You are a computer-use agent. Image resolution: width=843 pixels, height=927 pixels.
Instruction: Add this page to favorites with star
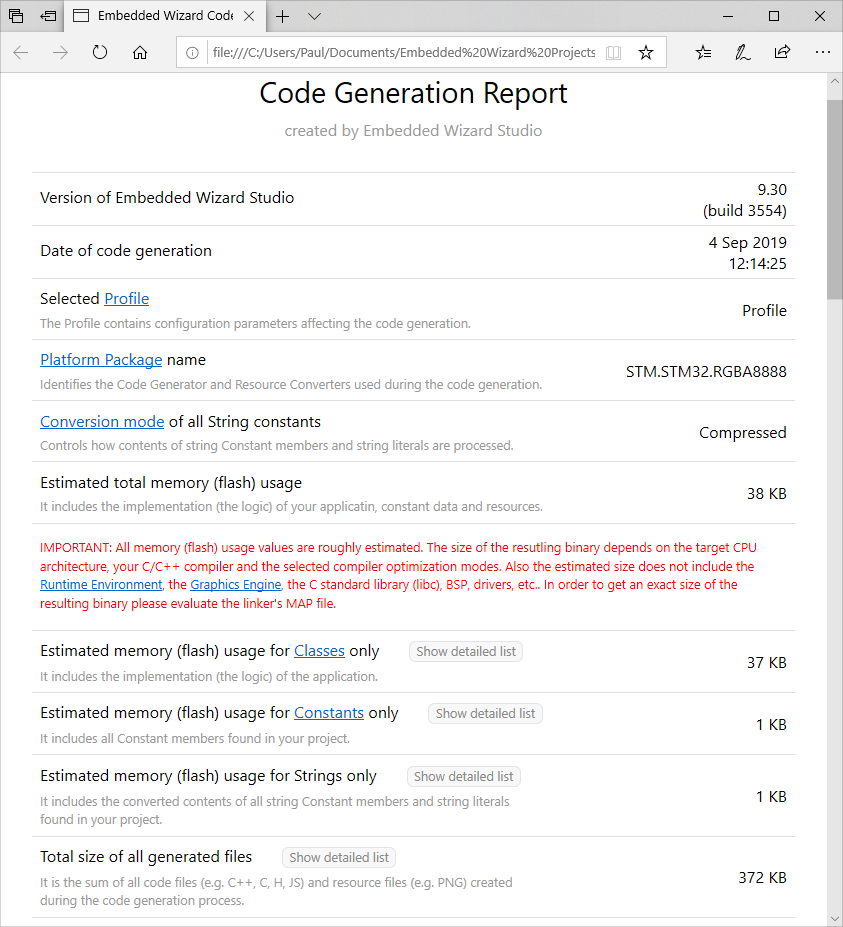pos(646,52)
